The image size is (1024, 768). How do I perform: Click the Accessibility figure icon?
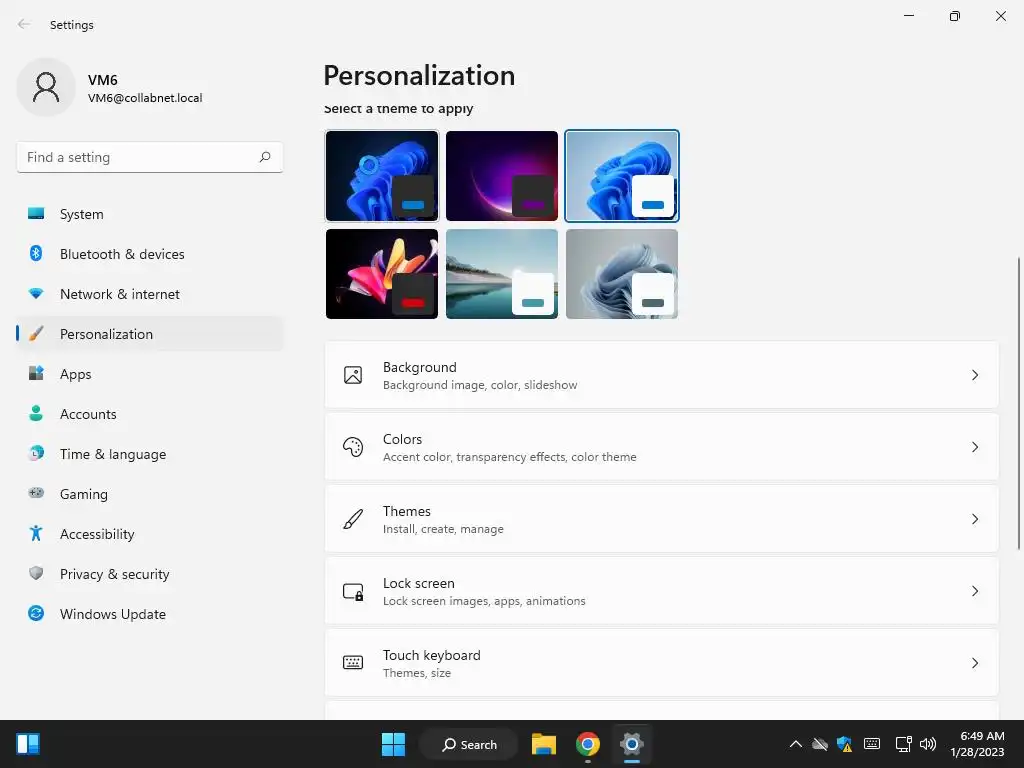36,534
